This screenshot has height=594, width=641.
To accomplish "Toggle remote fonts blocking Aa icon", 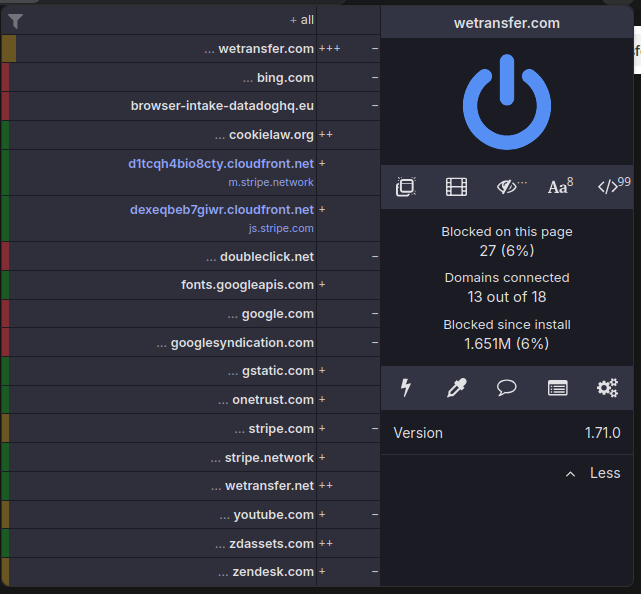I will [560, 186].
